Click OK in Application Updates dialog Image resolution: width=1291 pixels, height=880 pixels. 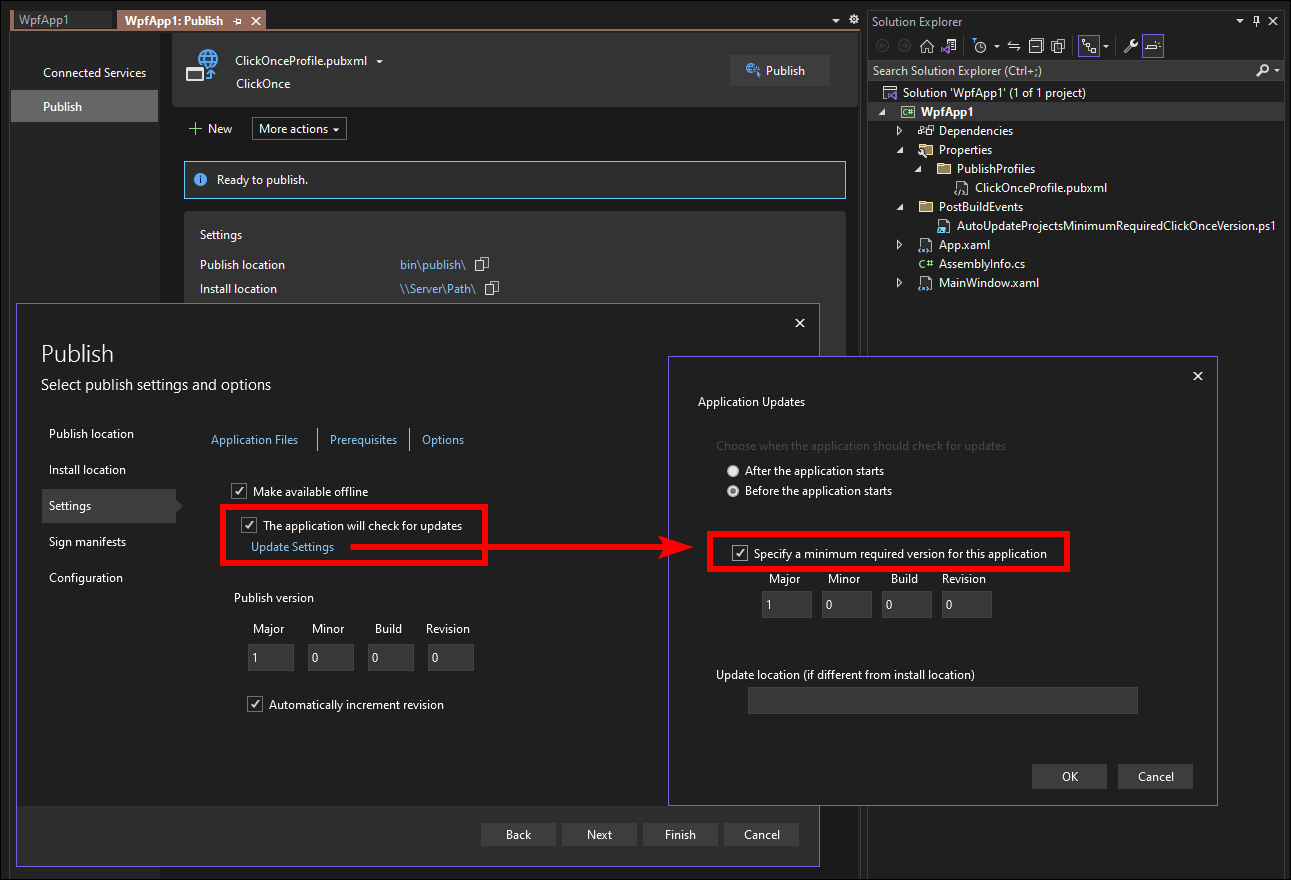[1070, 777]
